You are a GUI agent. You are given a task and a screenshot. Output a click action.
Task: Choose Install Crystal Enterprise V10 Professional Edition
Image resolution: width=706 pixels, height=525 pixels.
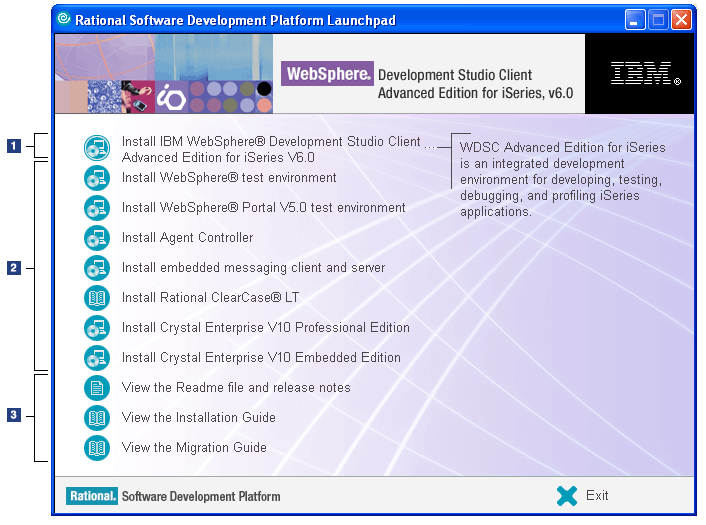click(266, 328)
